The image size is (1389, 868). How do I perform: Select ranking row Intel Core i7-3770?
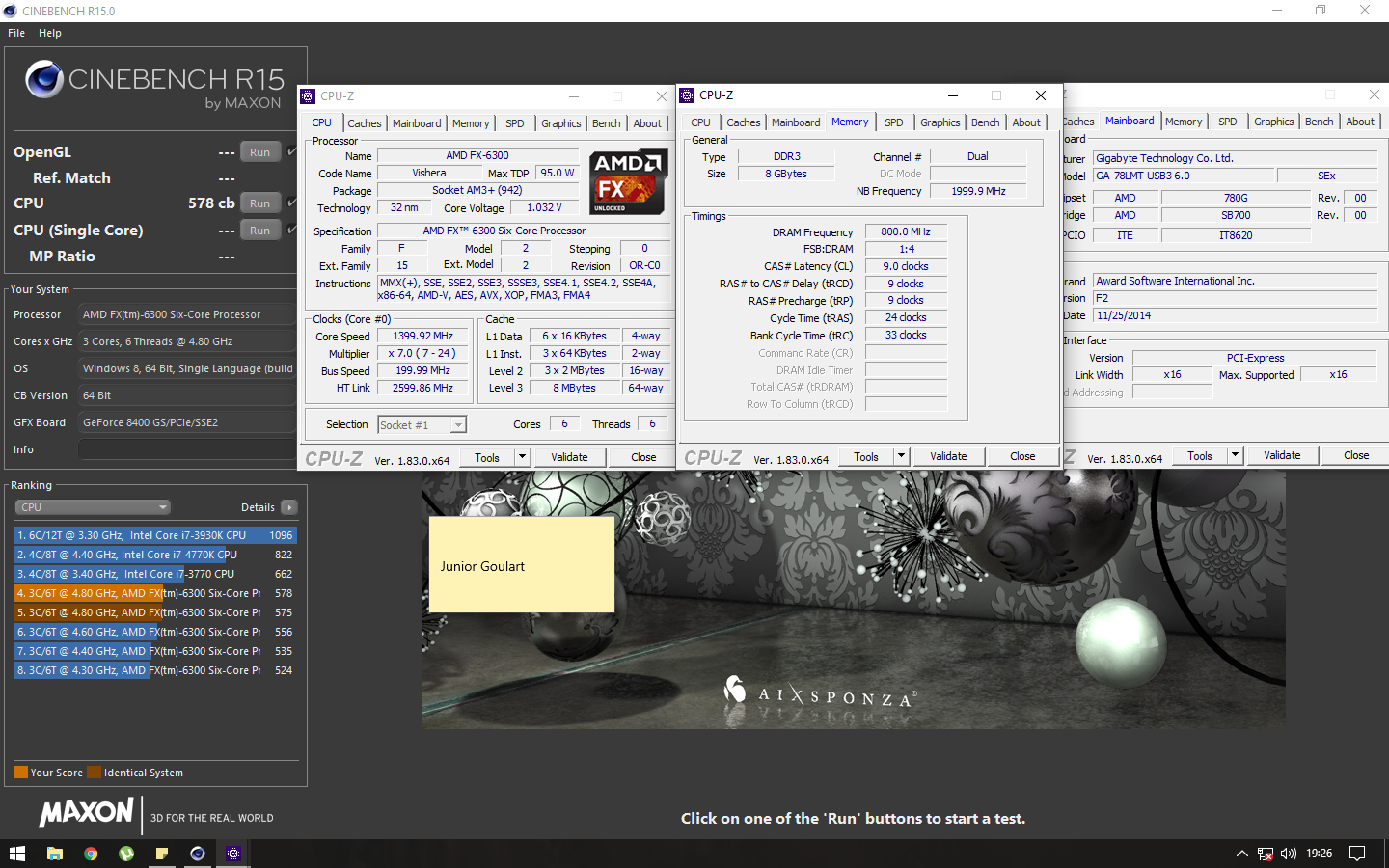[155, 574]
